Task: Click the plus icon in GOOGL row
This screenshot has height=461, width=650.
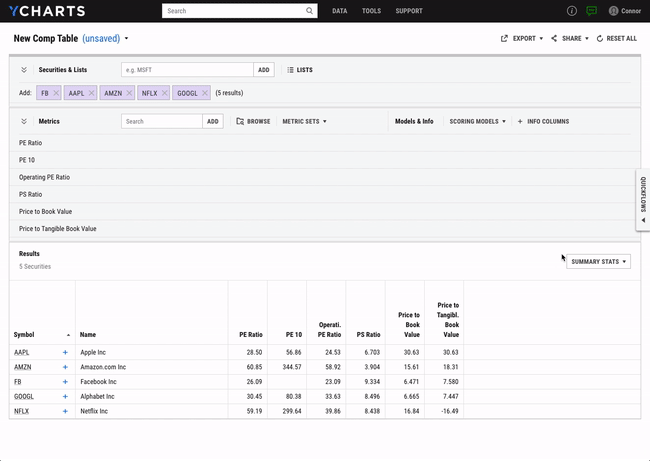Action: pyautogui.click(x=65, y=397)
